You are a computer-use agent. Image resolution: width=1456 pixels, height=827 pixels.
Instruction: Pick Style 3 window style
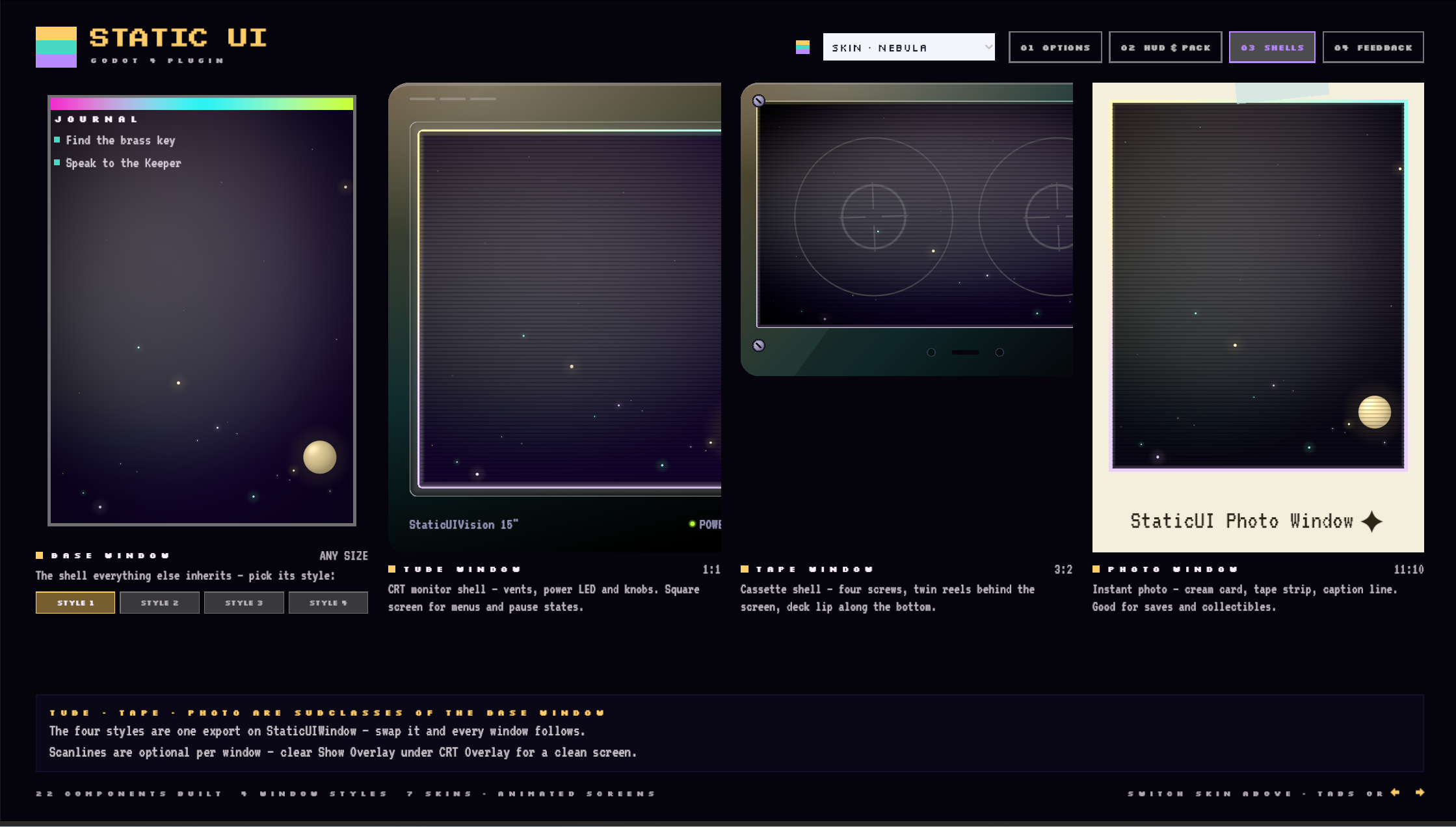[244, 603]
